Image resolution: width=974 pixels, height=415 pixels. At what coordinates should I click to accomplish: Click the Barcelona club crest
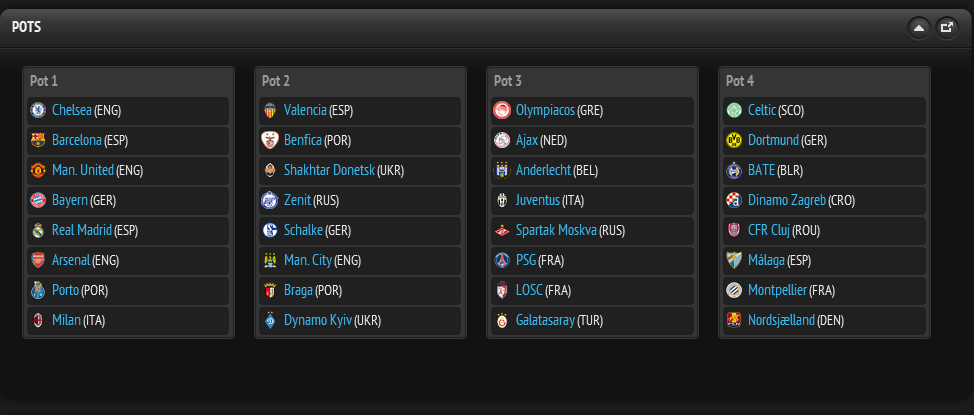pyautogui.click(x=37, y=140)
